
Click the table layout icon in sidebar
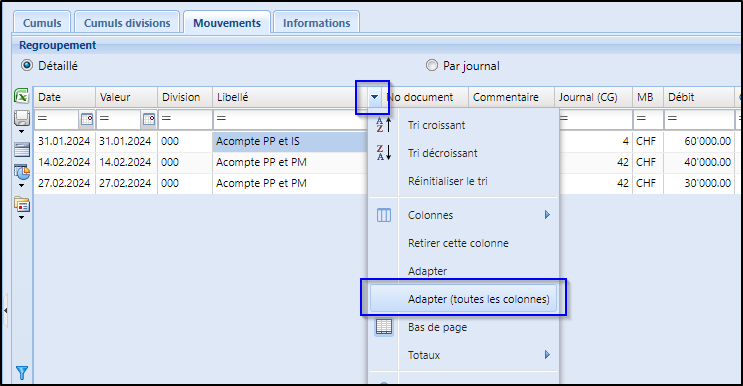coord(22,149)
